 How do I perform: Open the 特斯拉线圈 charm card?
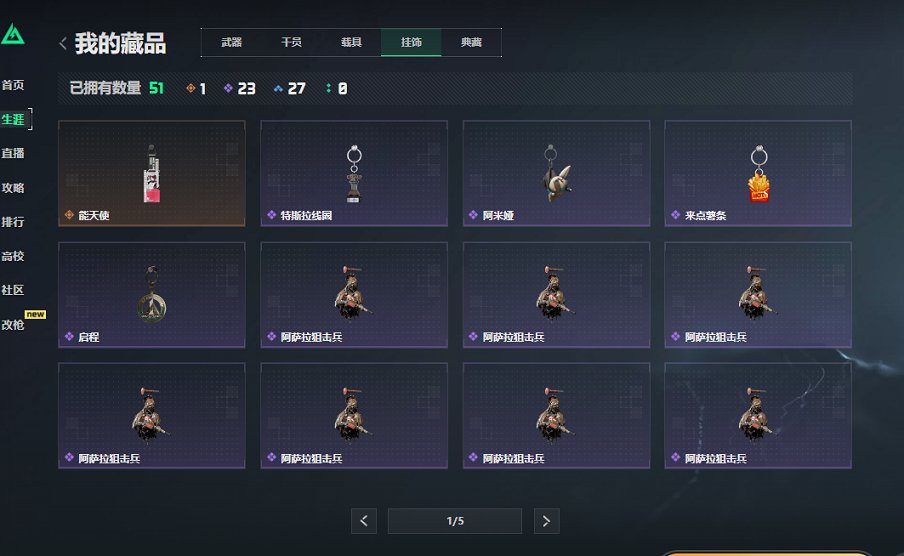point(354,173)
